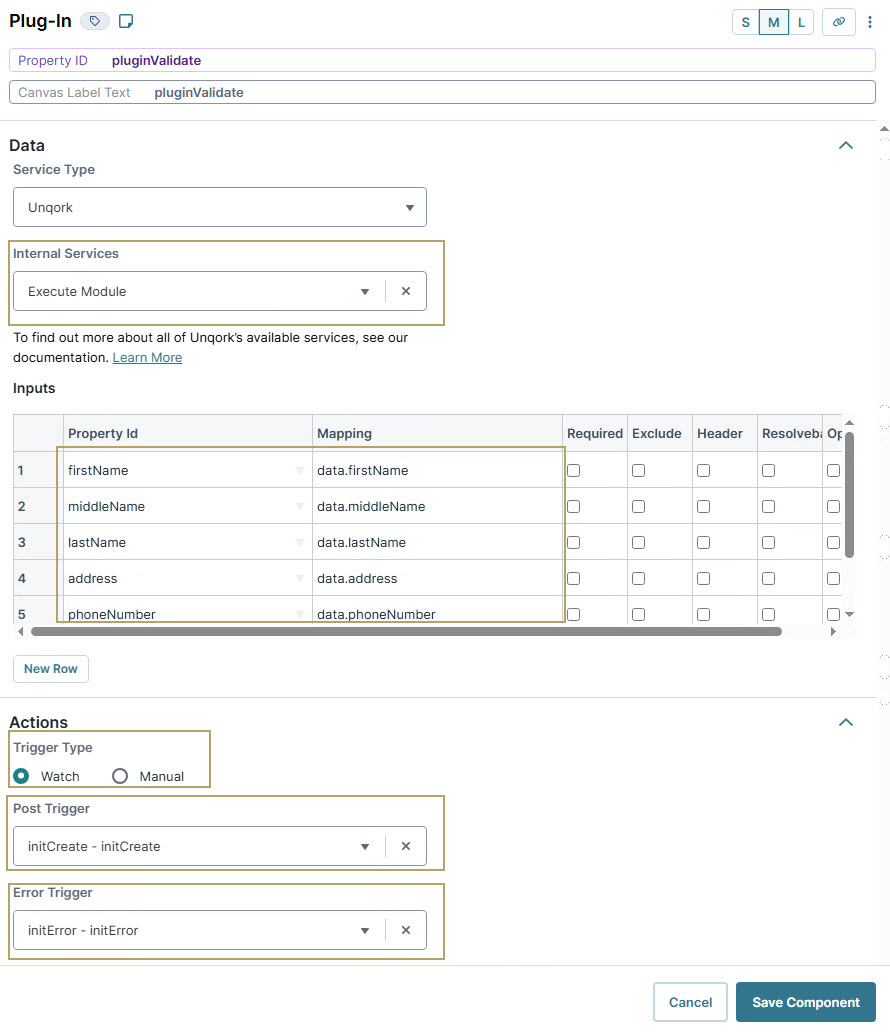Screen dimensions: 890x1034
Task: Switch to the S size tab
Action: tap(744, 21)
